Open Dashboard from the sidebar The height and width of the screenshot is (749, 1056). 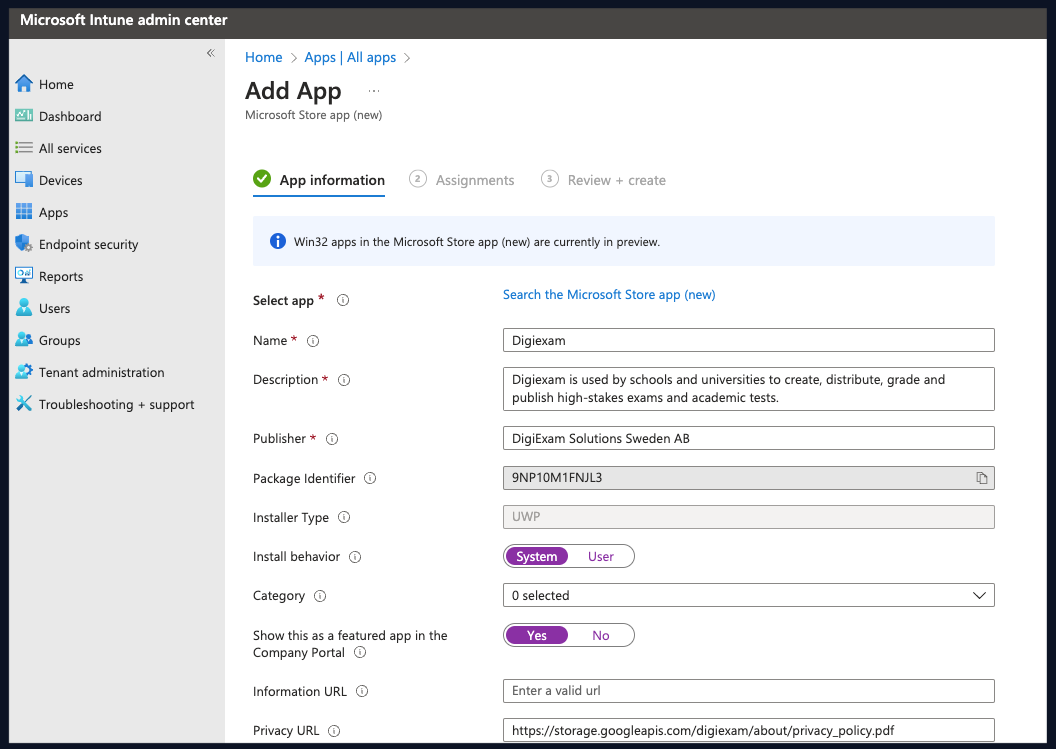[70, 117]
